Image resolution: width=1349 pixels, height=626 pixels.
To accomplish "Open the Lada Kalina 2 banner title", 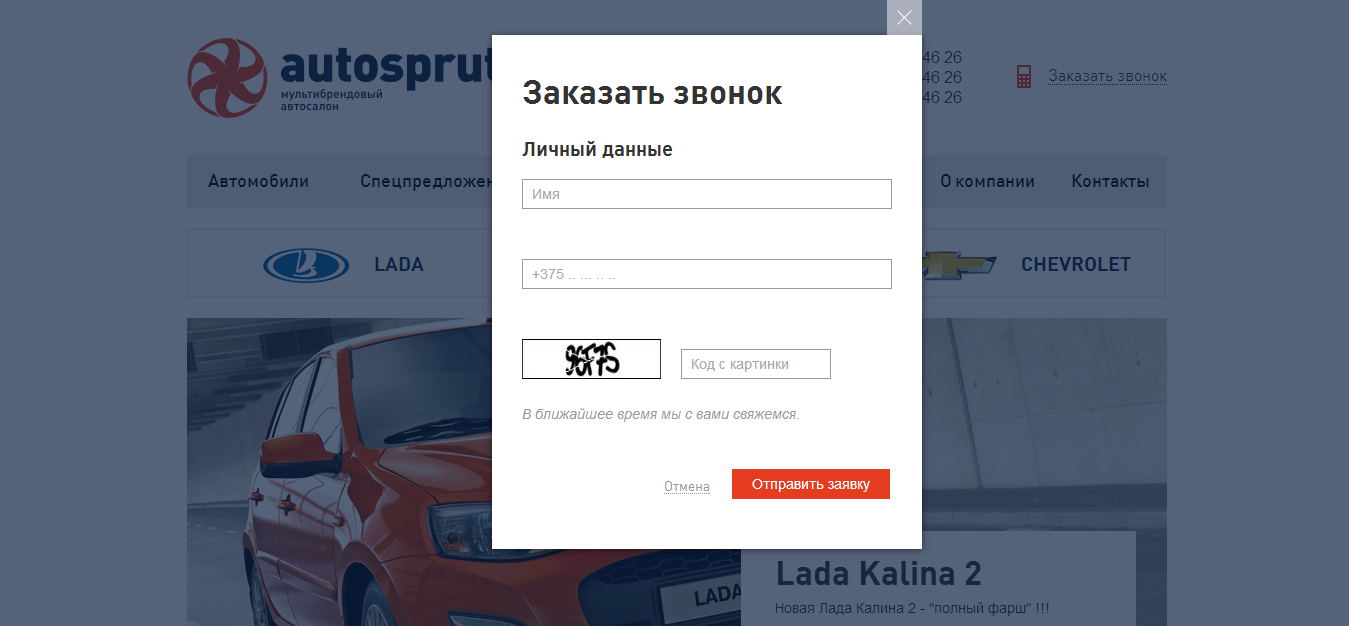I will tap(879, 574).
